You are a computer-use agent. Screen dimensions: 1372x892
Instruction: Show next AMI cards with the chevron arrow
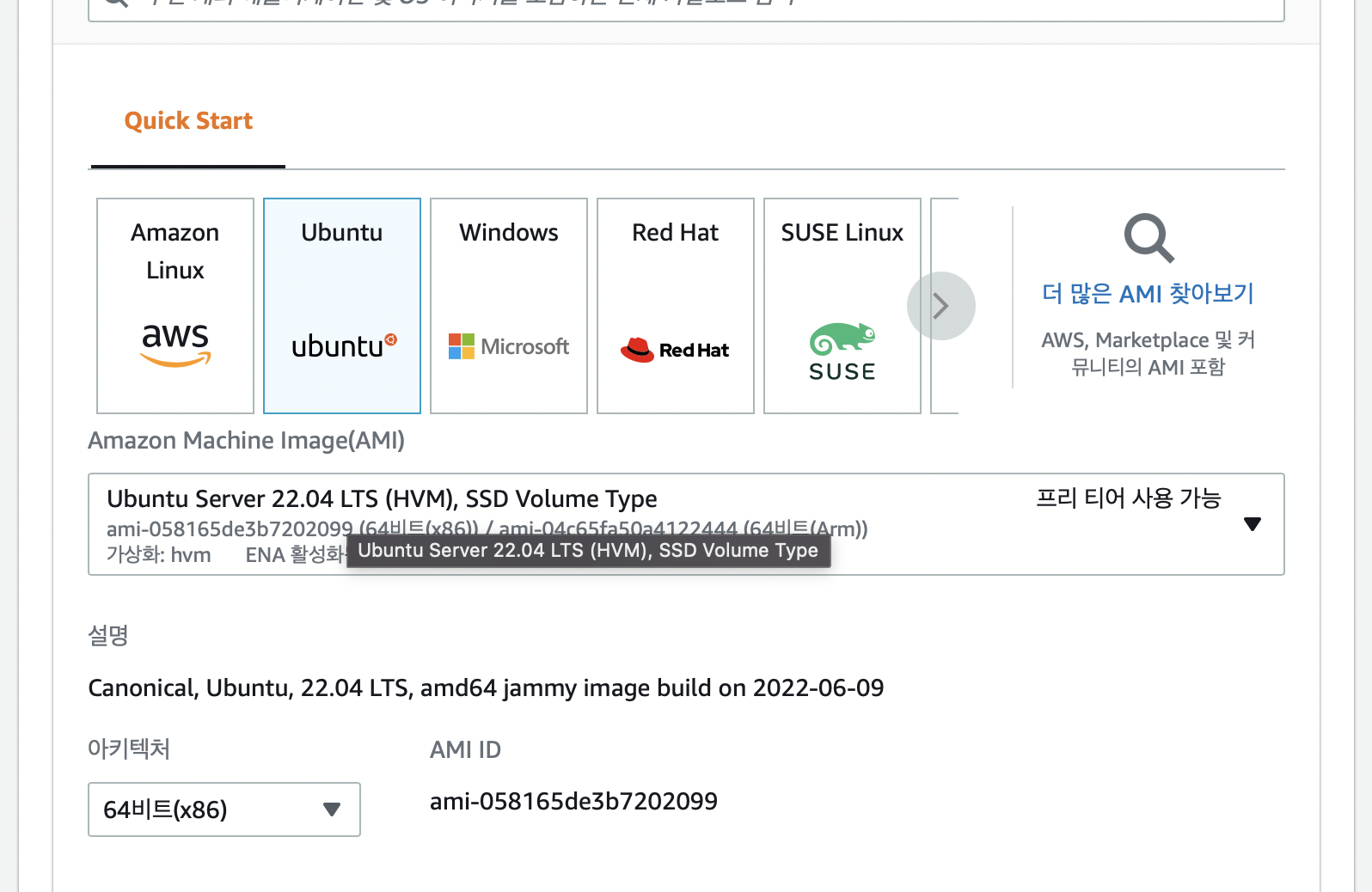pos(941,306)
